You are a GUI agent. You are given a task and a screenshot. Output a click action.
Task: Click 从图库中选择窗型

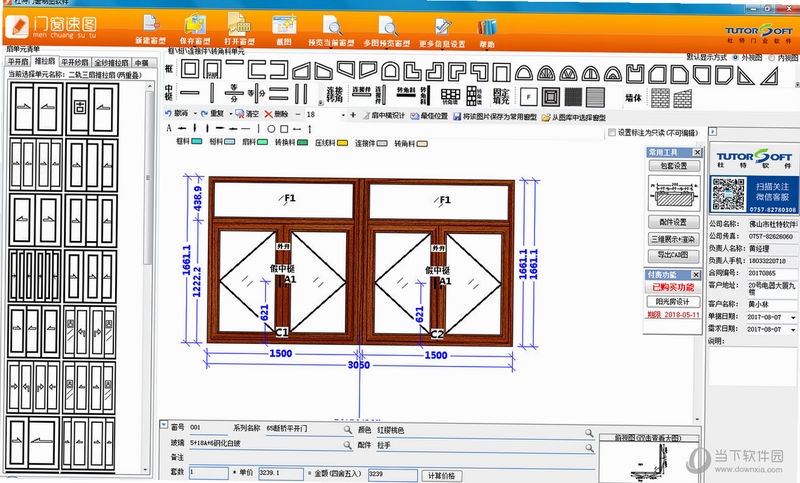(574, 117)
